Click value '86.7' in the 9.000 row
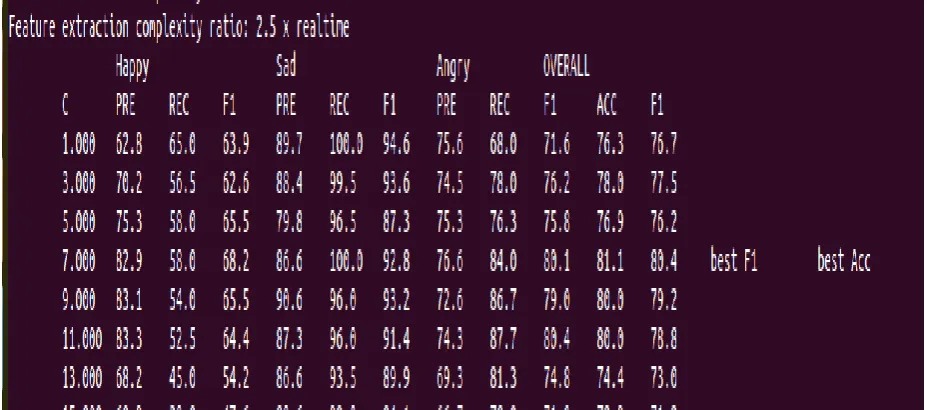Screen dimensions: 927x410 [x=503, y=300]
